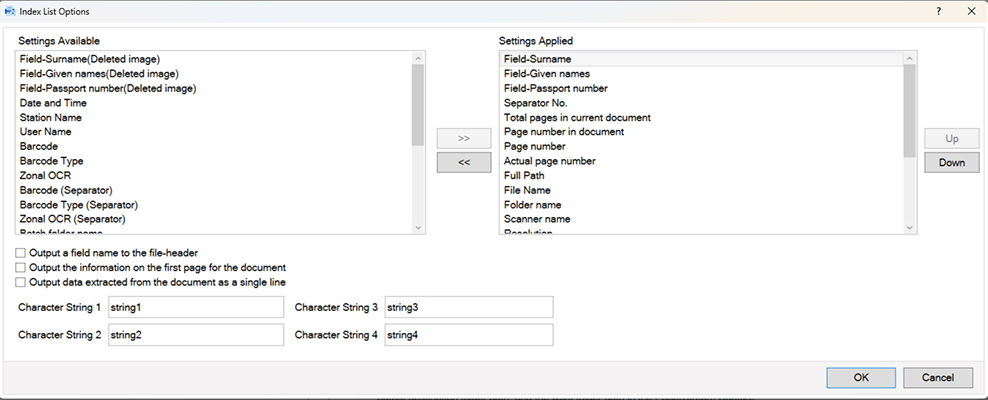
Task: Select Zonal OCR in Settings Available
Action: click(x=45, y=175)
